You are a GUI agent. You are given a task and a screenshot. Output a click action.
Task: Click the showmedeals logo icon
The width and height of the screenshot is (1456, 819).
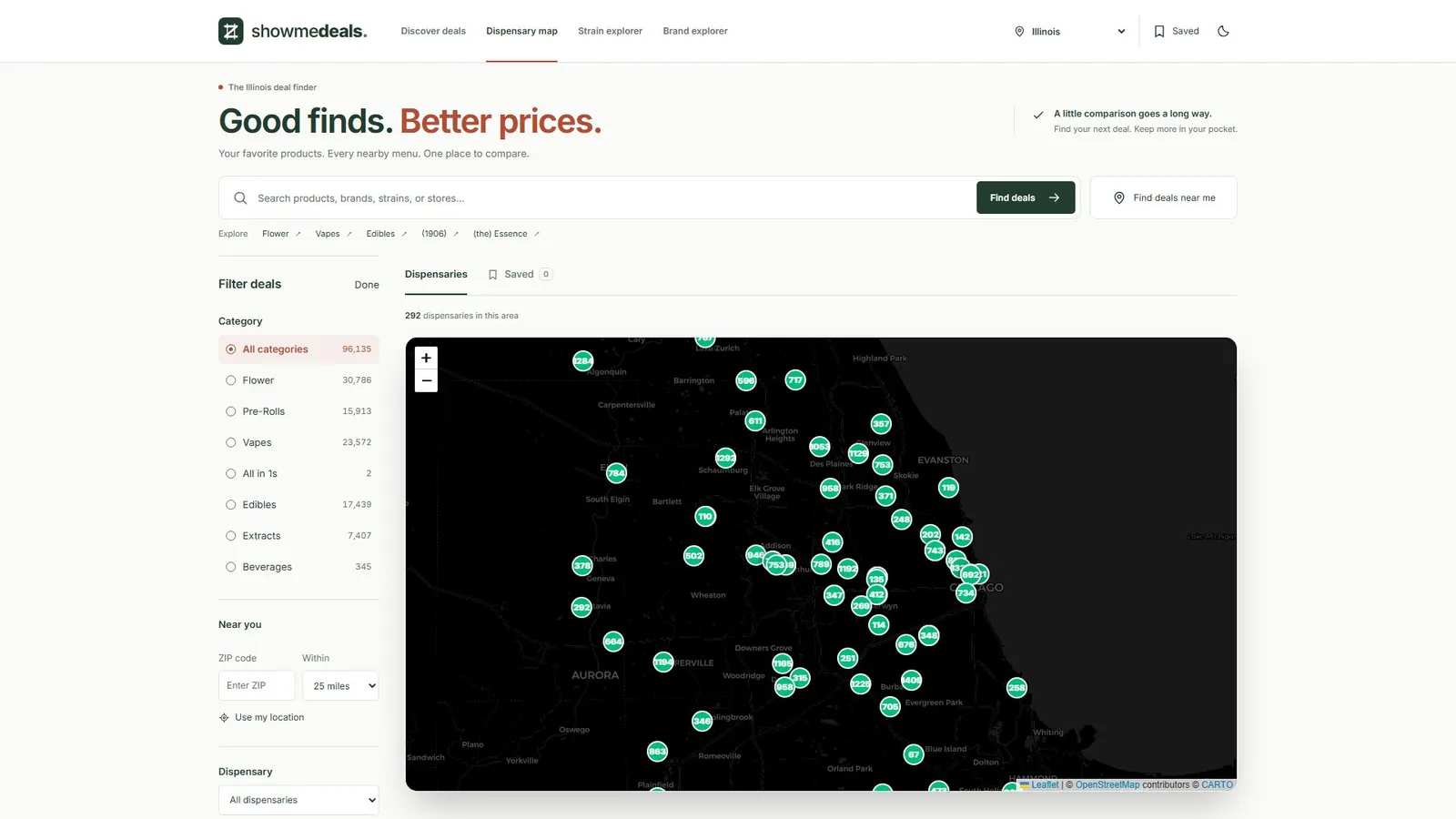pyautogui.click(x=231, y=31)
